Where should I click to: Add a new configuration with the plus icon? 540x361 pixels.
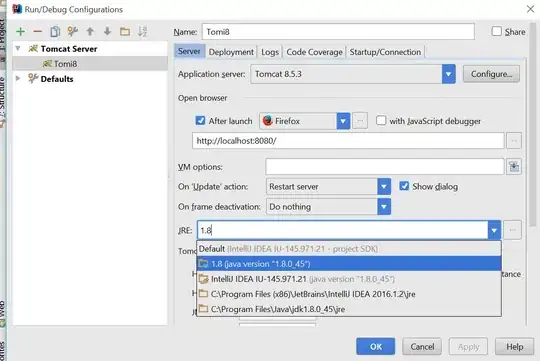click(20, 32)
